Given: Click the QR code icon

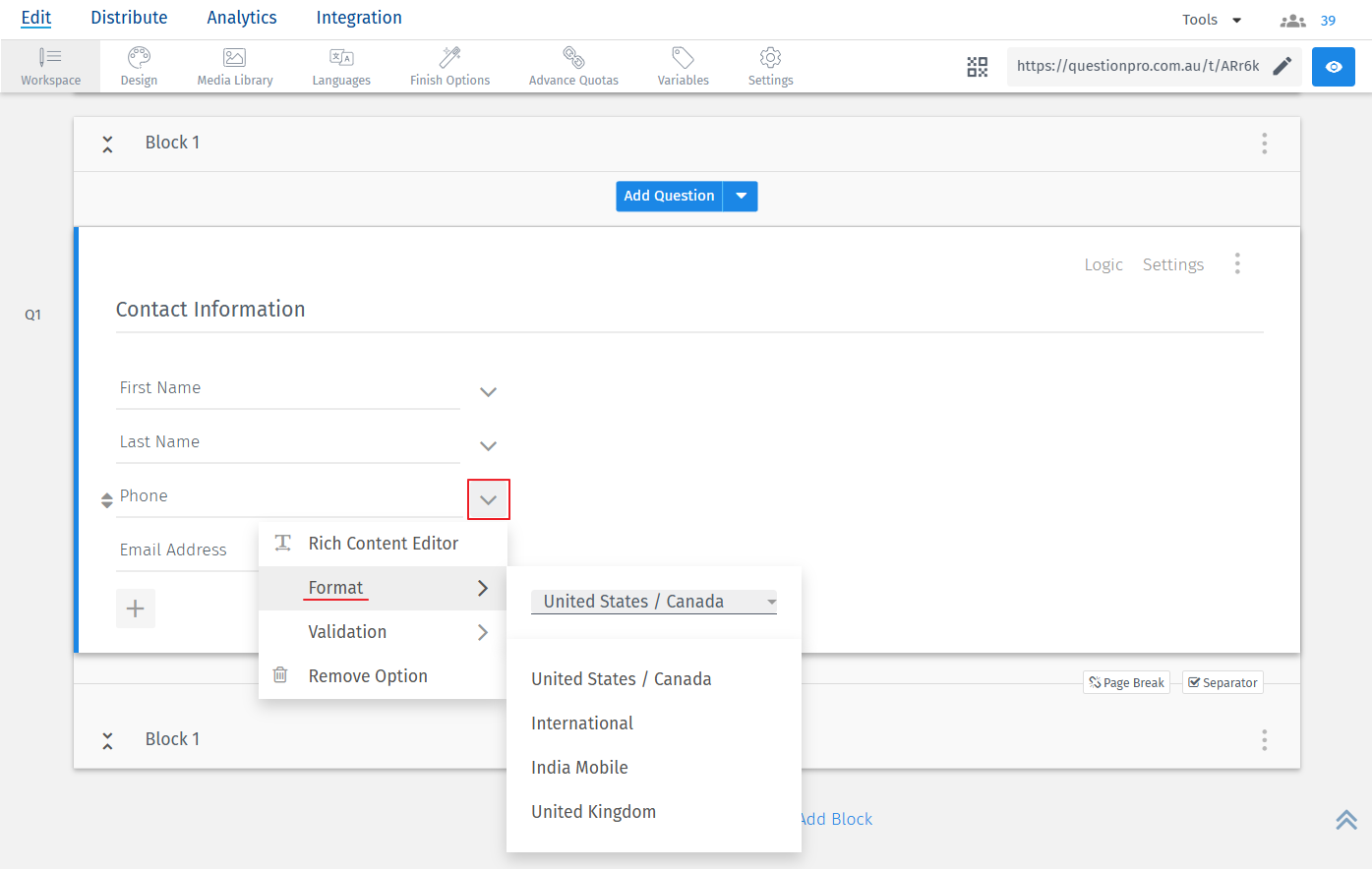Looking at the screenshot, I should click(977, 67).
